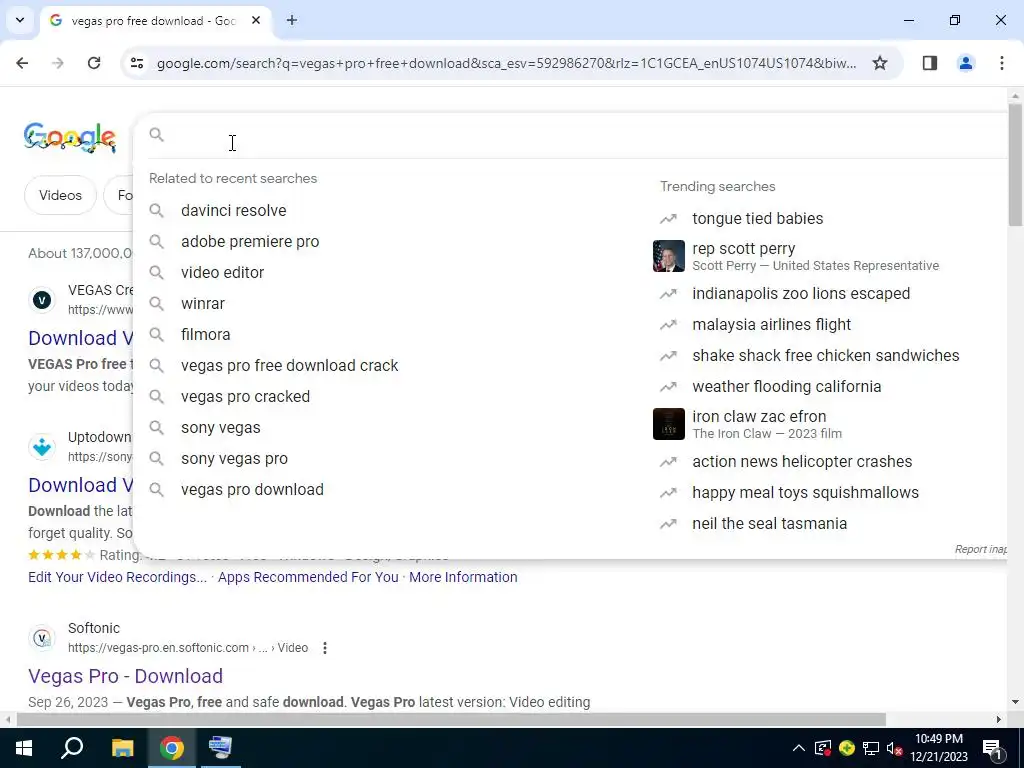Select suggestion vegas pro free download crack

[289, 366]
